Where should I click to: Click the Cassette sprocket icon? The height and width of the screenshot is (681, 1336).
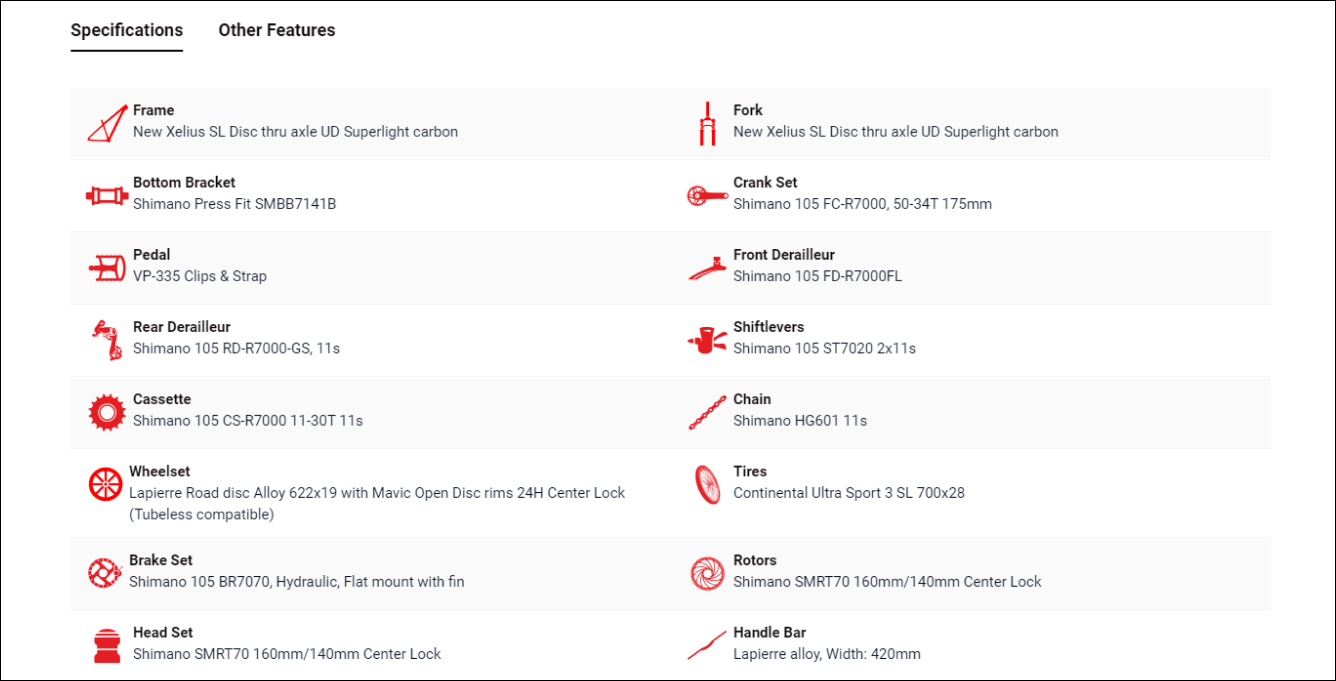coord(106,412)
